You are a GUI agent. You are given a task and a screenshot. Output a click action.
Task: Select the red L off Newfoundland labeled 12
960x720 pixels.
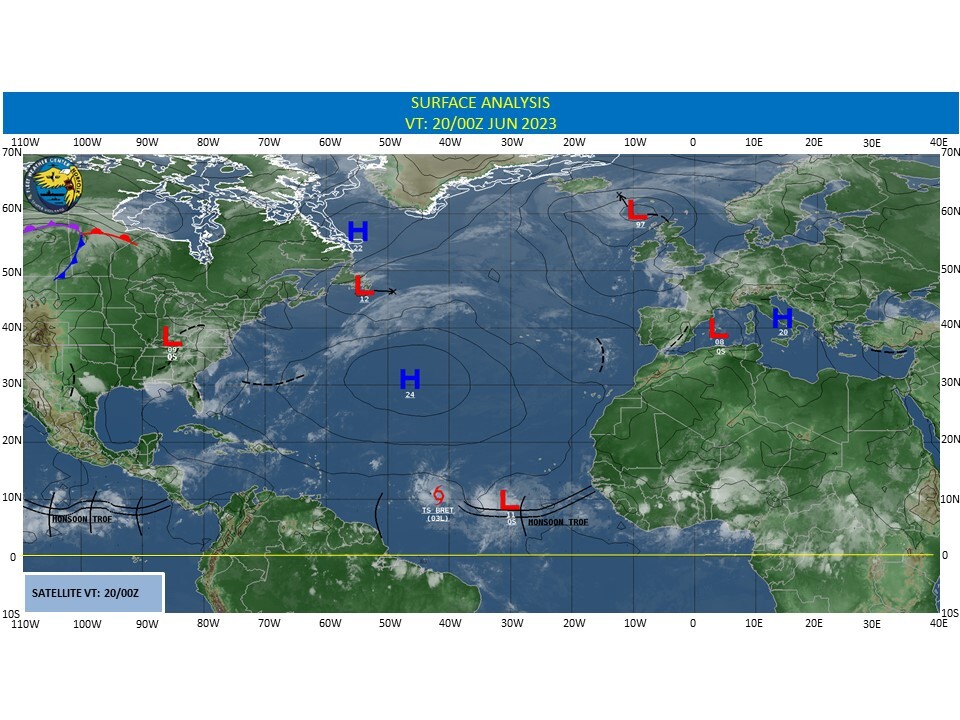pyautogui.click(x=364, y=286)
